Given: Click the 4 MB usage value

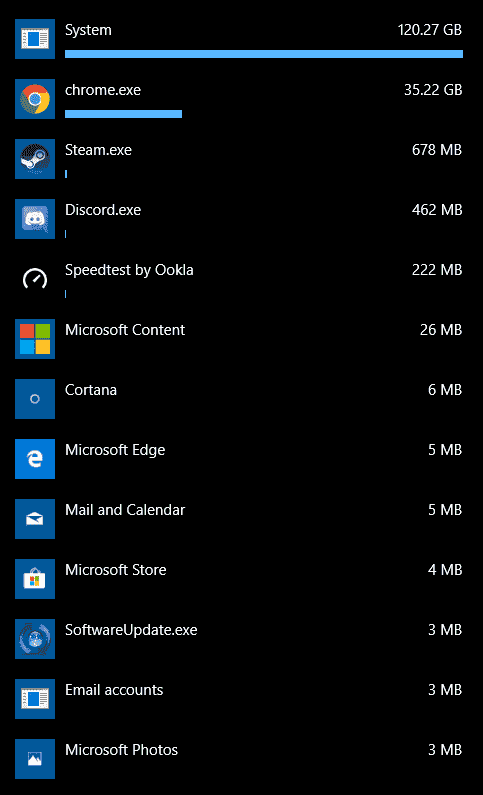Looking at the screenshot, I should [445, 570].
